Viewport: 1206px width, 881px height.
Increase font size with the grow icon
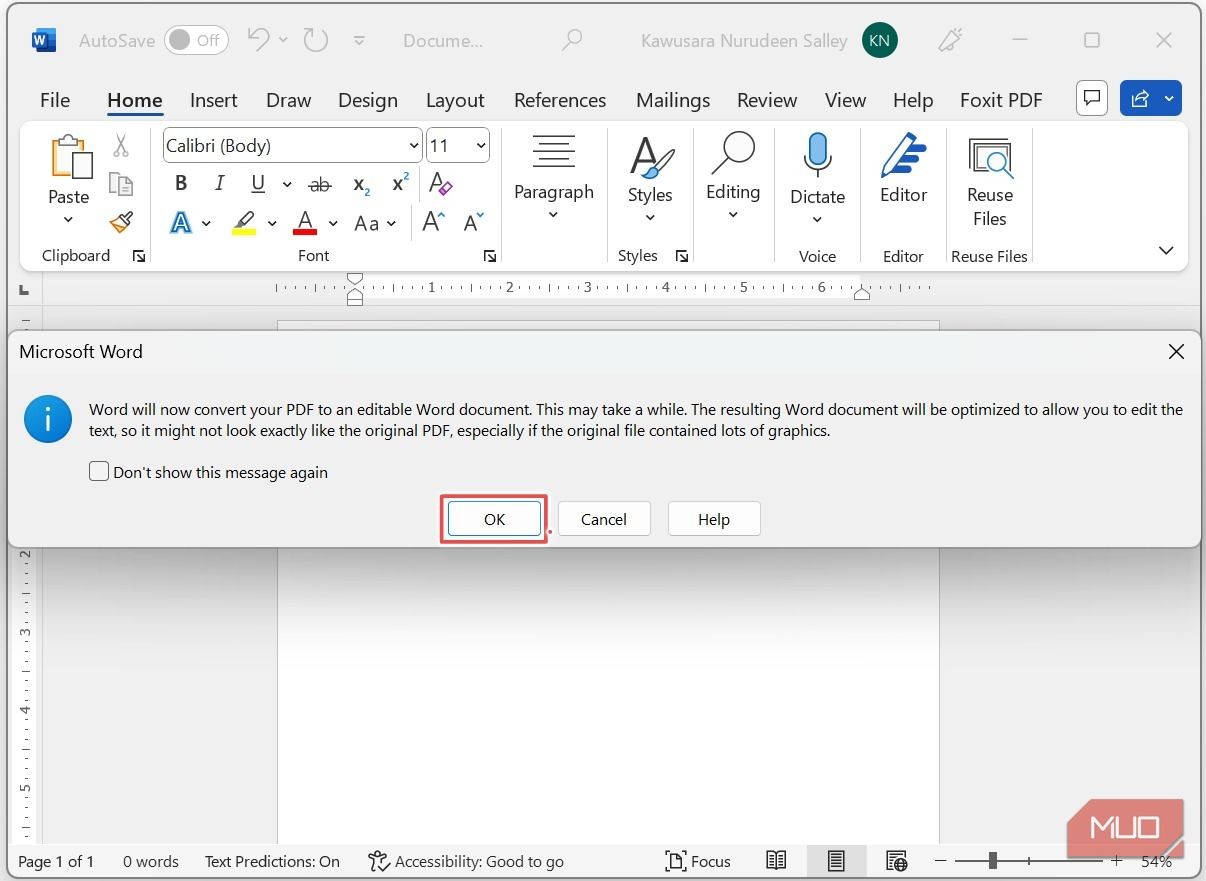click(433, 221)
